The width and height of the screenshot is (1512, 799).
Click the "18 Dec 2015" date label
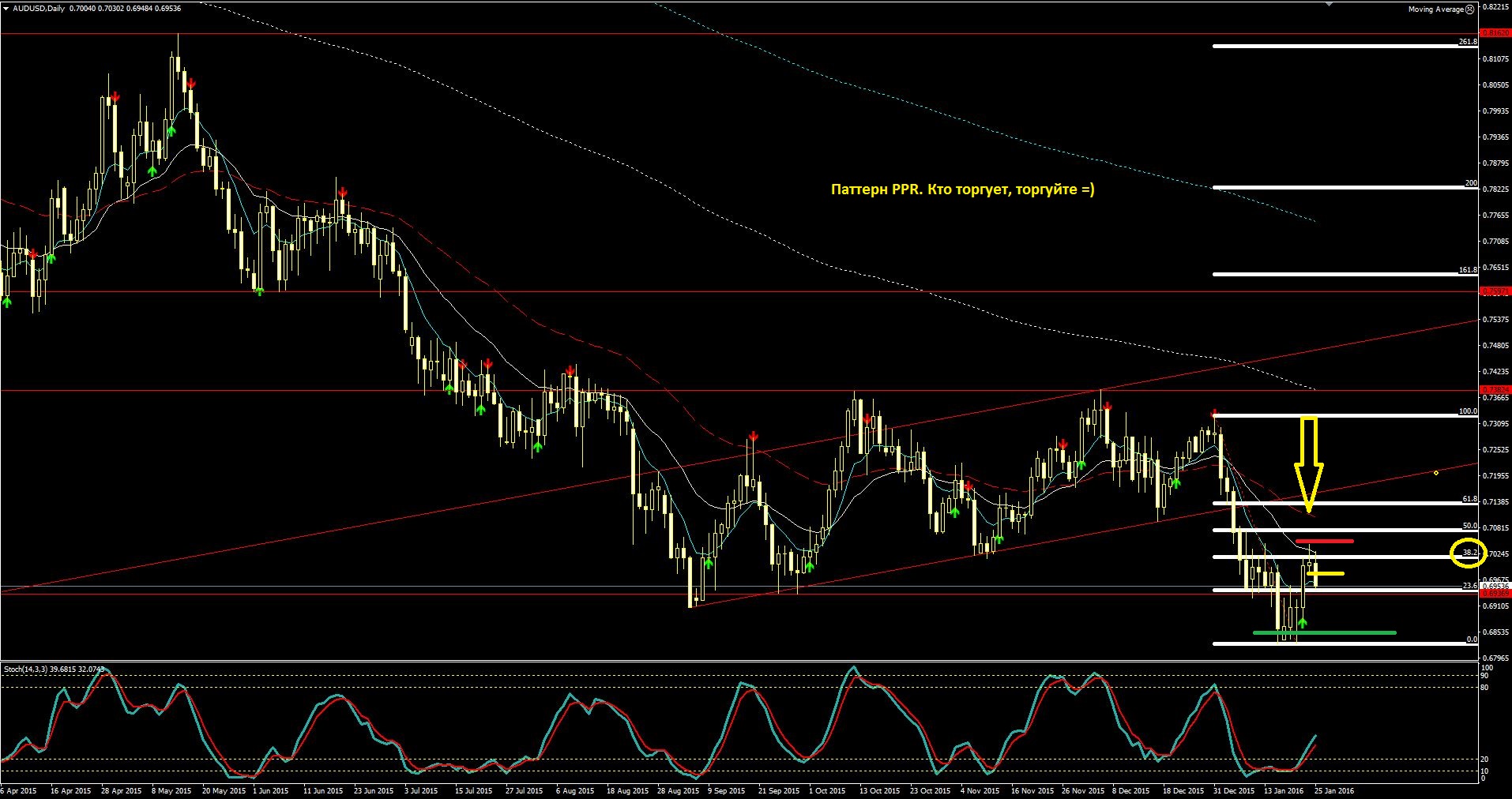[x=1183, y=790]
